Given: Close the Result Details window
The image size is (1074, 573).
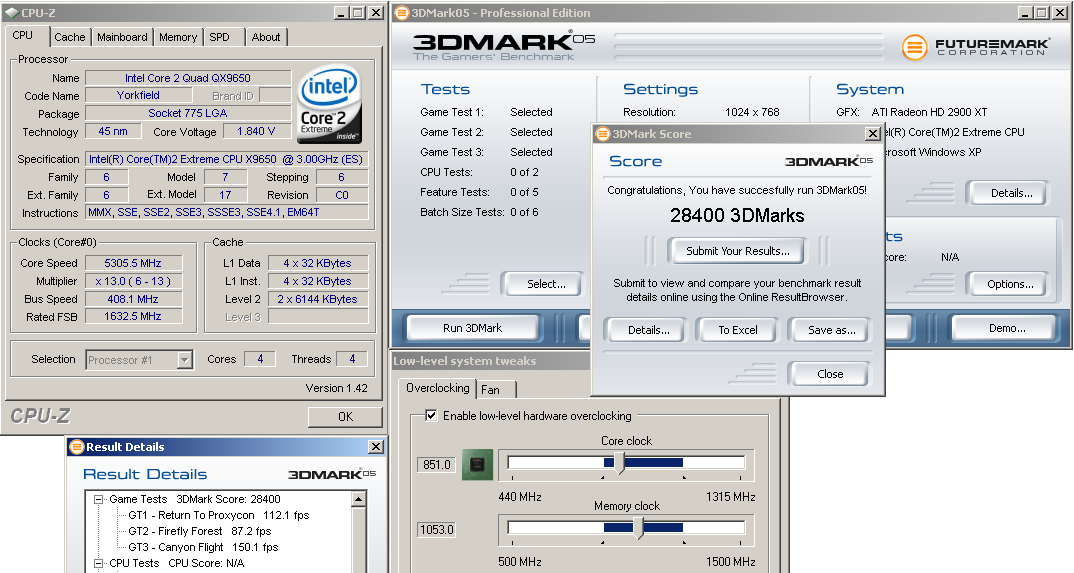Looking at the screenshot, I should click(x=376, y=446).
